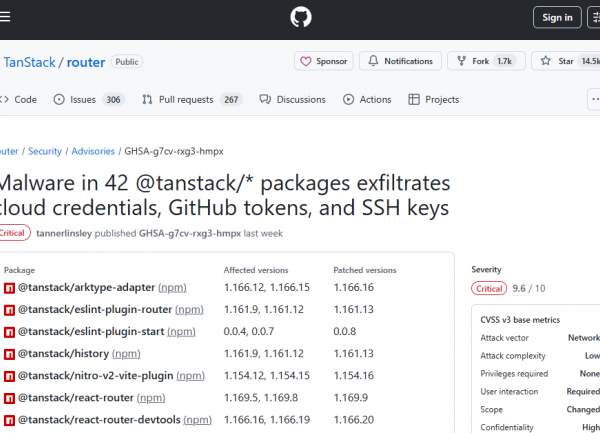Fork the router repository
Image resolution: width=600 pixels, height=433 pixels.
pos(486,61)
